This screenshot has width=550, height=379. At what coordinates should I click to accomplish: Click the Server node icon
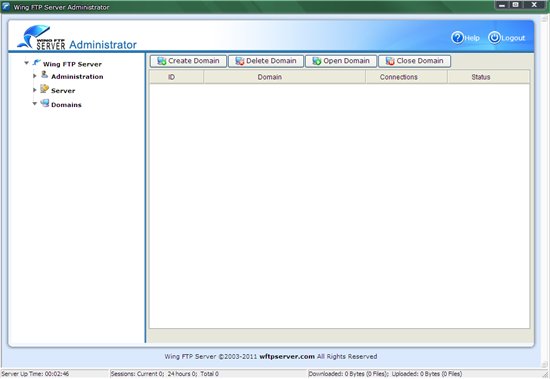pos(45,89)
